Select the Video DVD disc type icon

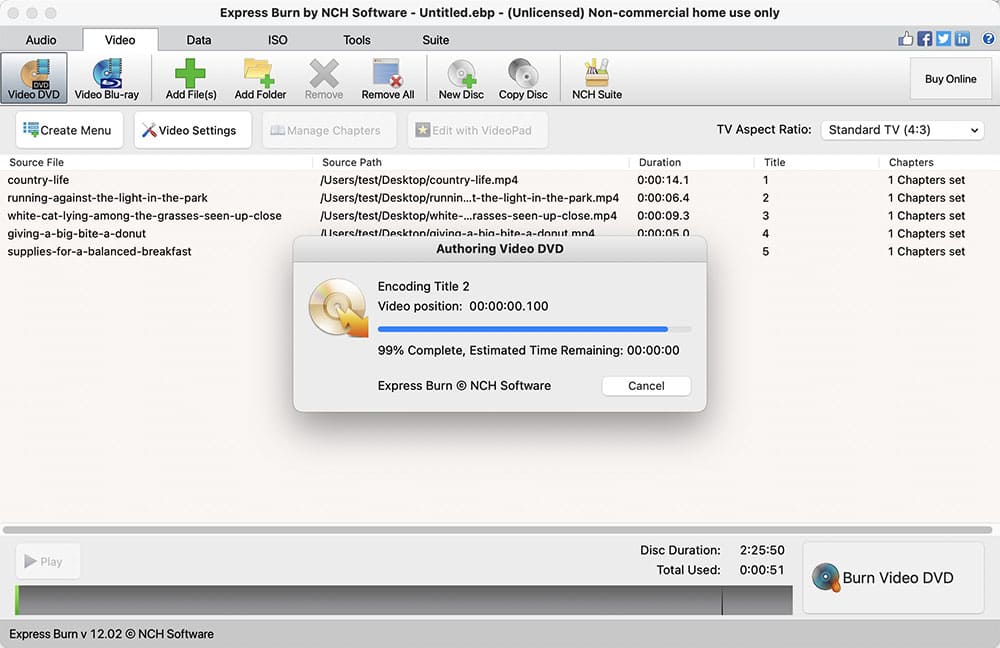pos(35,78)
